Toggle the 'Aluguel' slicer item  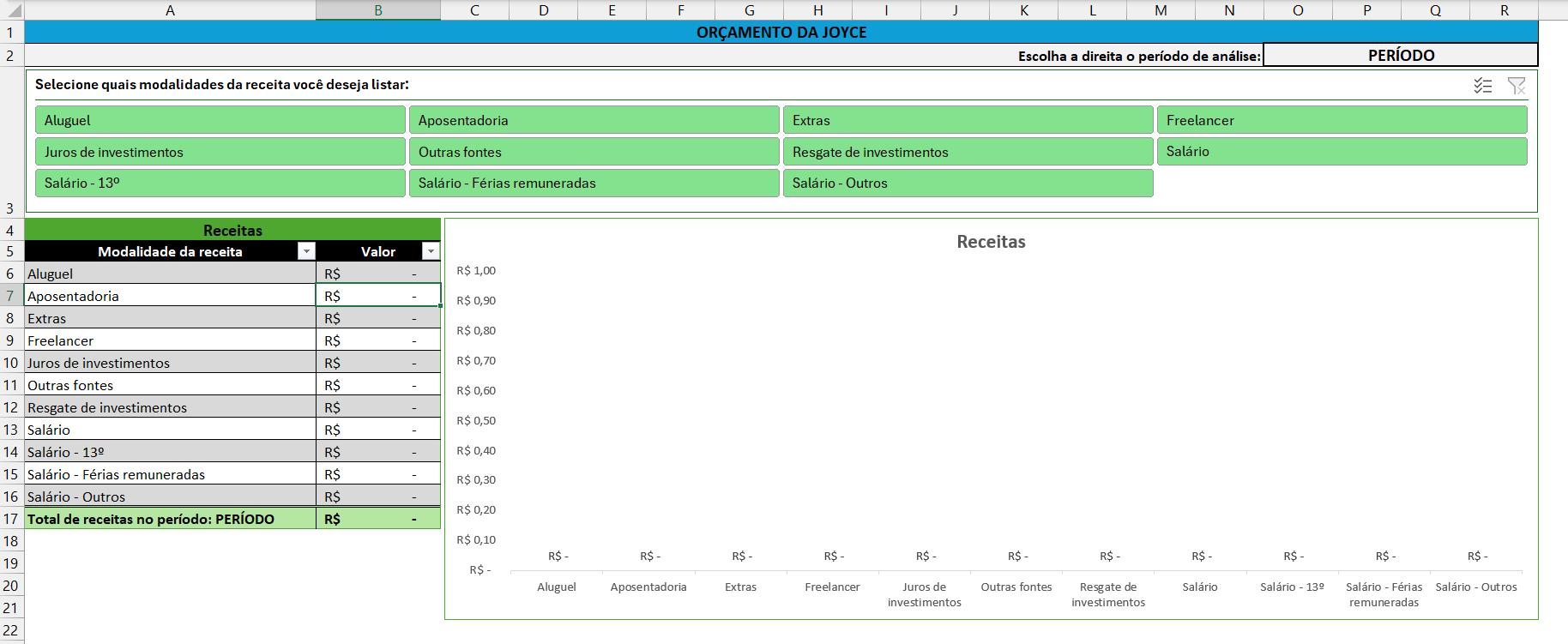(x=220, y=120)
